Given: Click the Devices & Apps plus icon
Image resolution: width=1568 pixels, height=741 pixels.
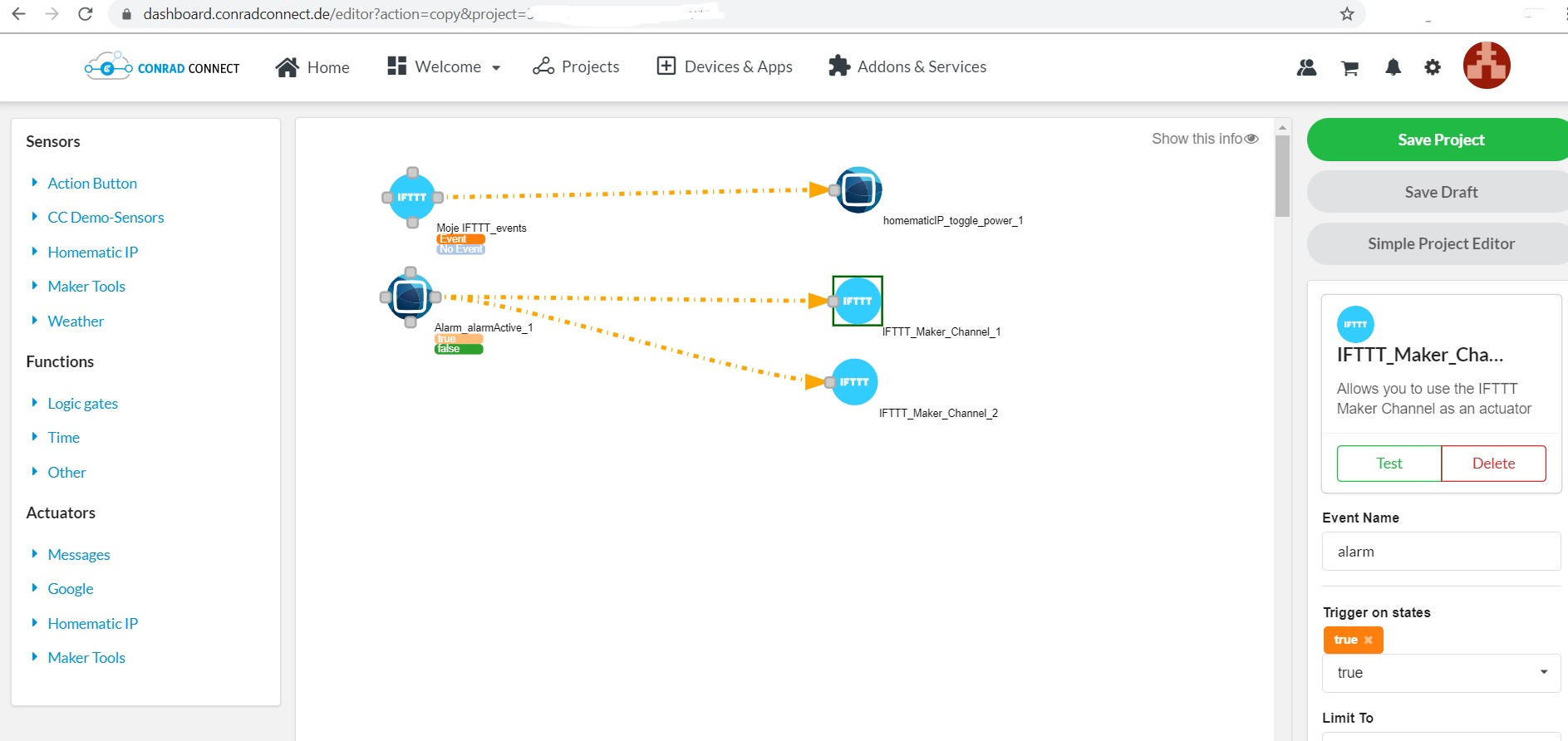Looking at the screenshot, I should click(x=666, y=66).
